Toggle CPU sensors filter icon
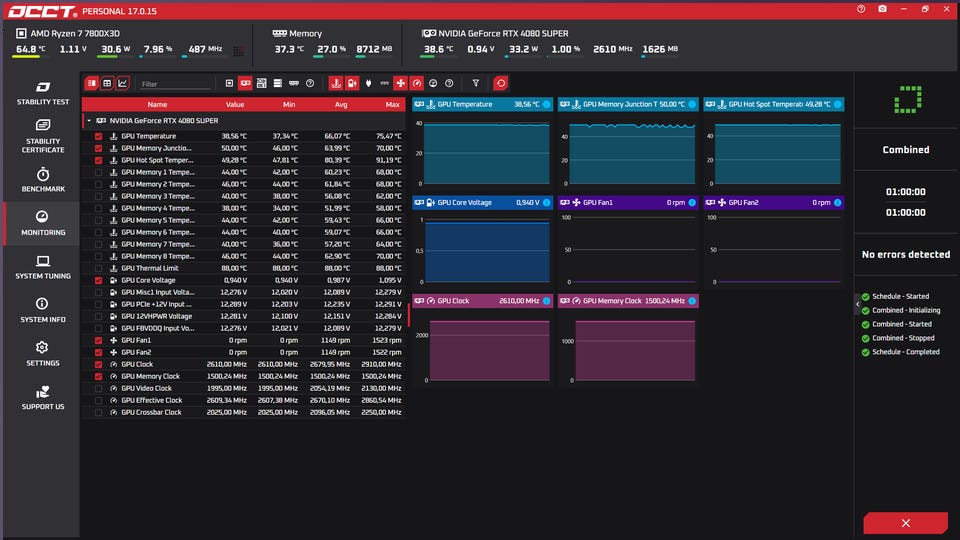Viewport: 960px width, 540px height. tap(229, 83)
